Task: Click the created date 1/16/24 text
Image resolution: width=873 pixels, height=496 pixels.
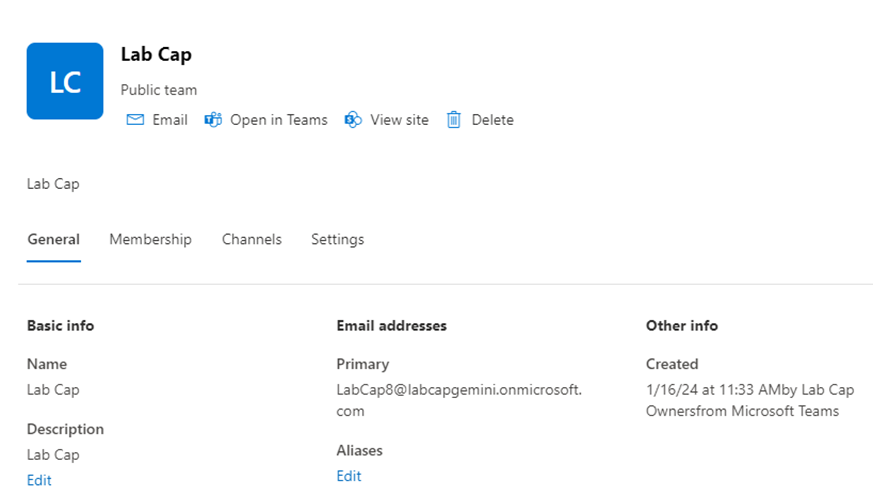Action: (672, 390)
